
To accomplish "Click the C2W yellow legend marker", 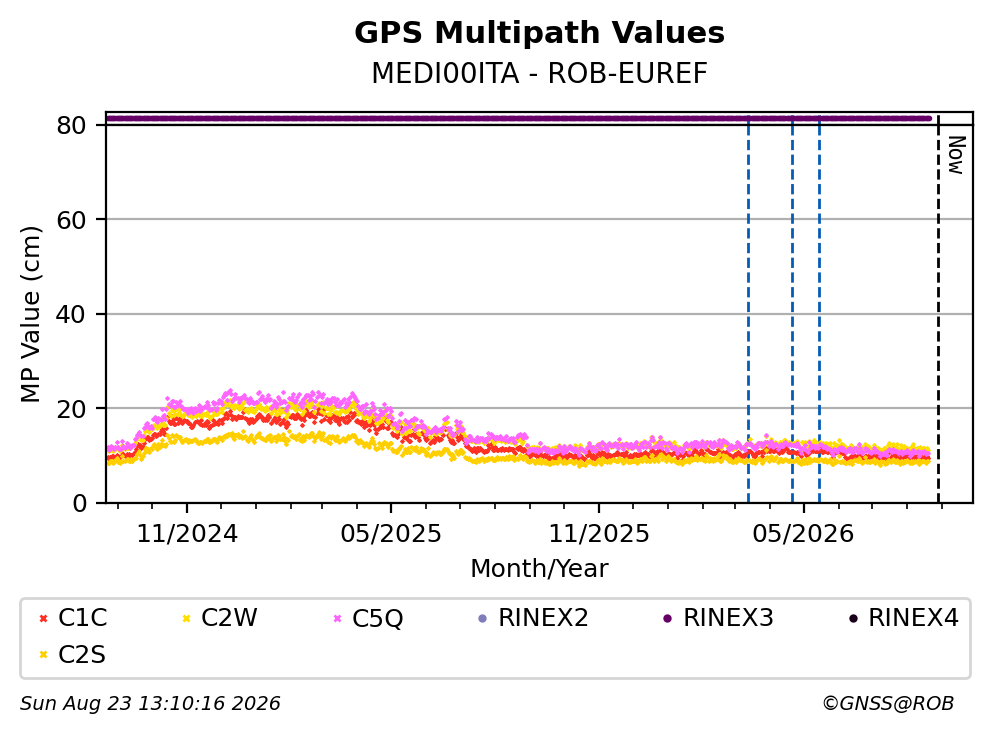I will click(186, 619).
